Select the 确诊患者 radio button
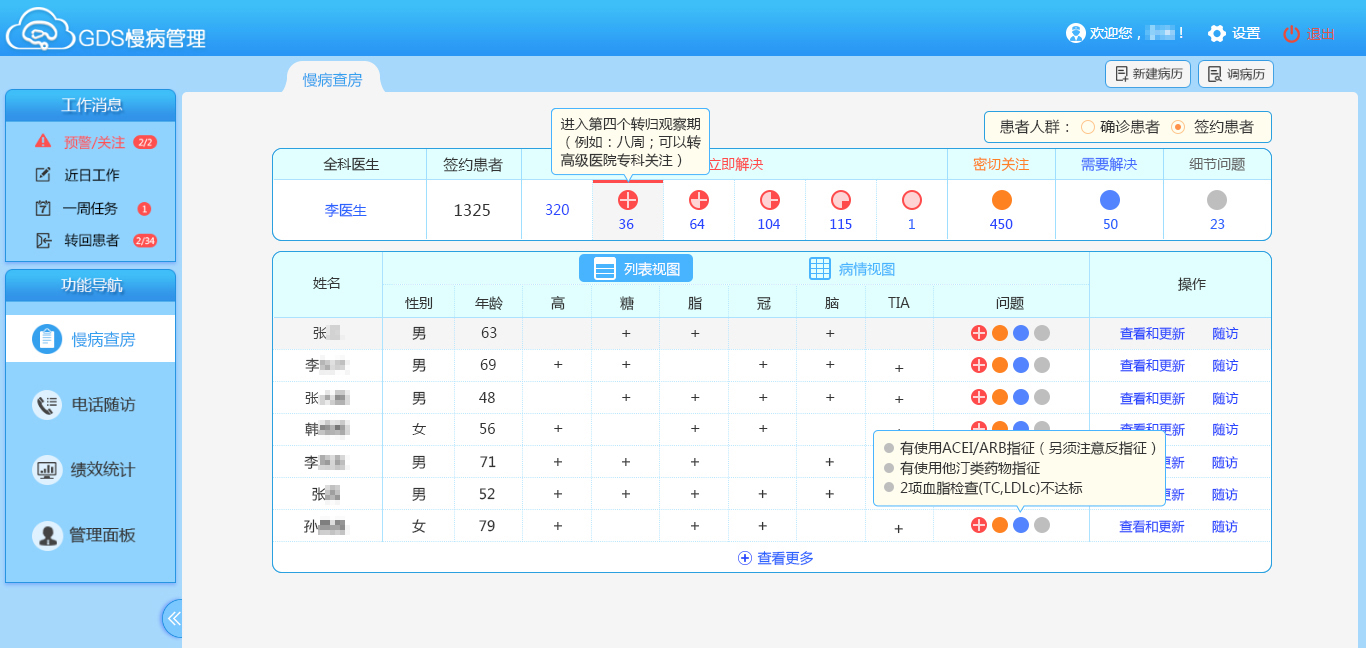Image resolution: width=1366 pixels, height=648 pixels. (x=1088, y=127)
